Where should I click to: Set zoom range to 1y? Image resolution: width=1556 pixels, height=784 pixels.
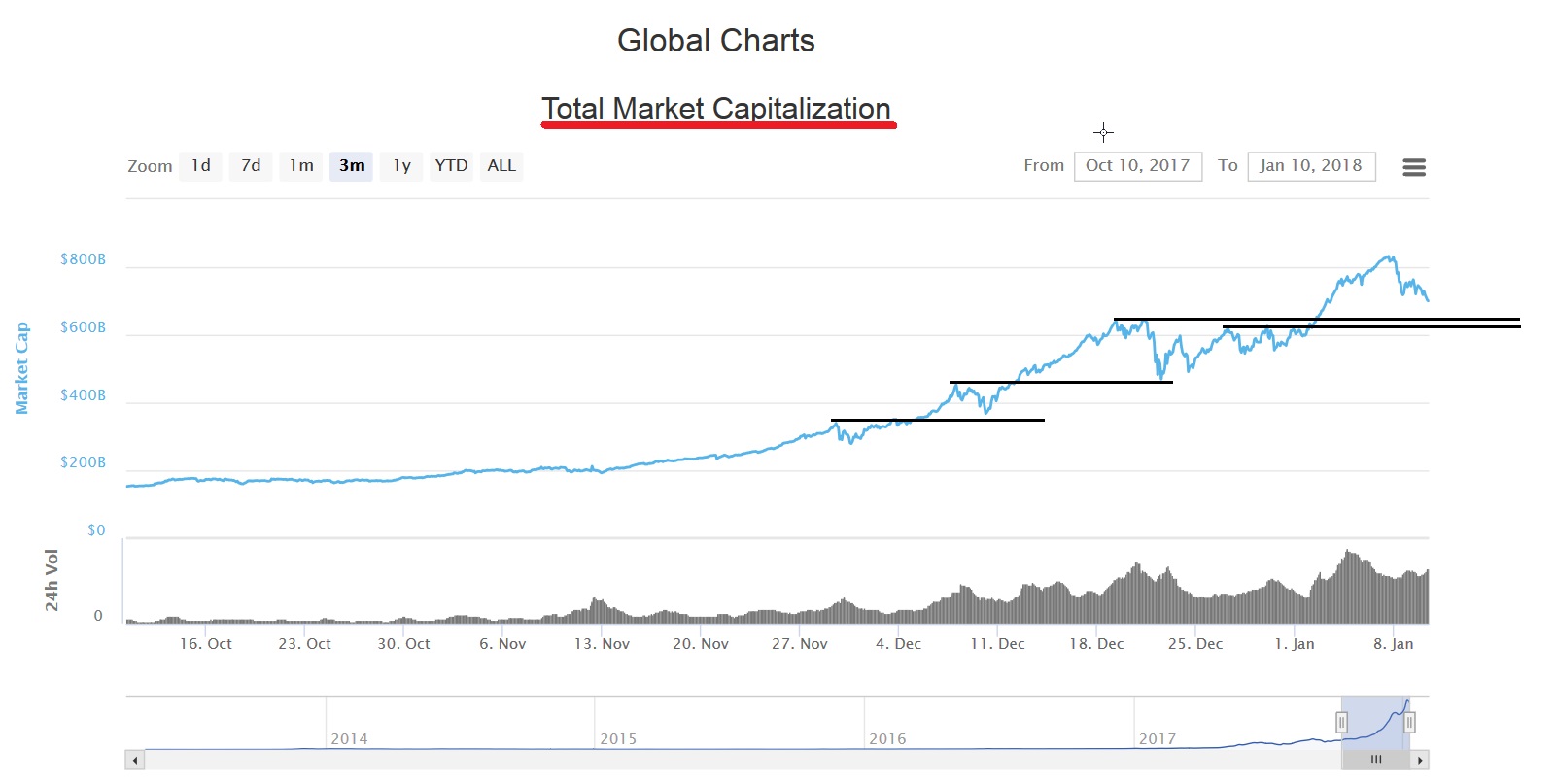tap(401, 166)
